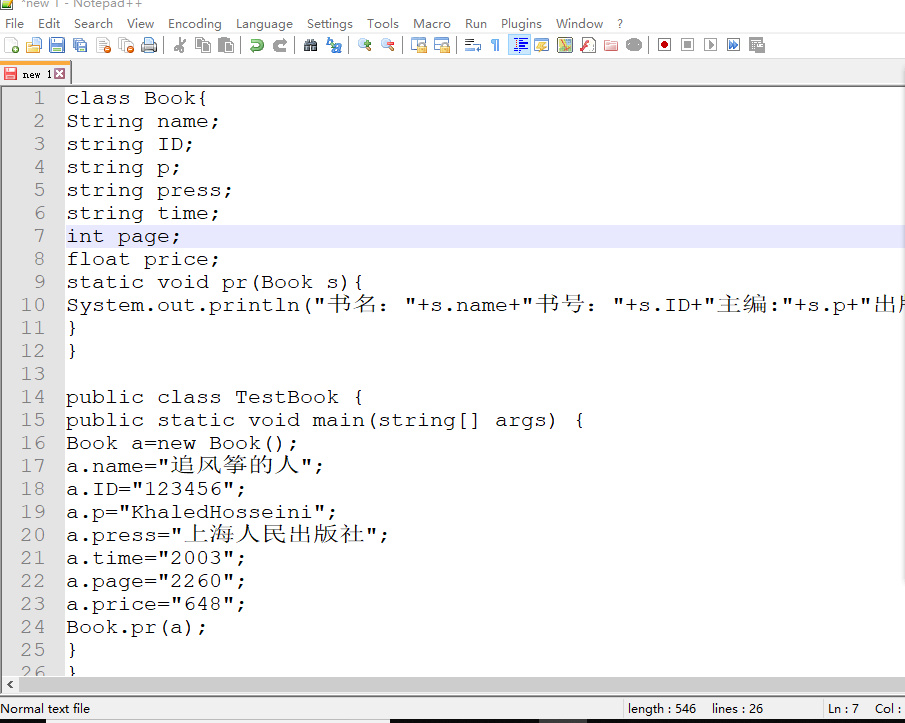
Task: Click 'Normal text file' in status bar
Action: (x=45, y=709)
